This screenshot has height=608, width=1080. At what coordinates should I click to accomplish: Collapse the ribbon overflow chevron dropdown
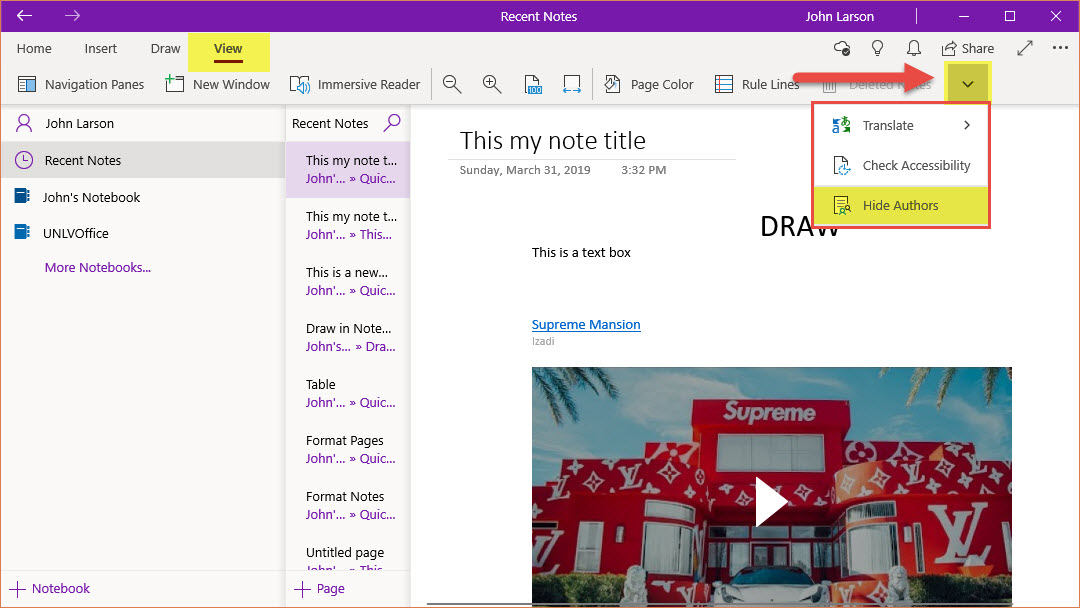(x=967, y=85)
